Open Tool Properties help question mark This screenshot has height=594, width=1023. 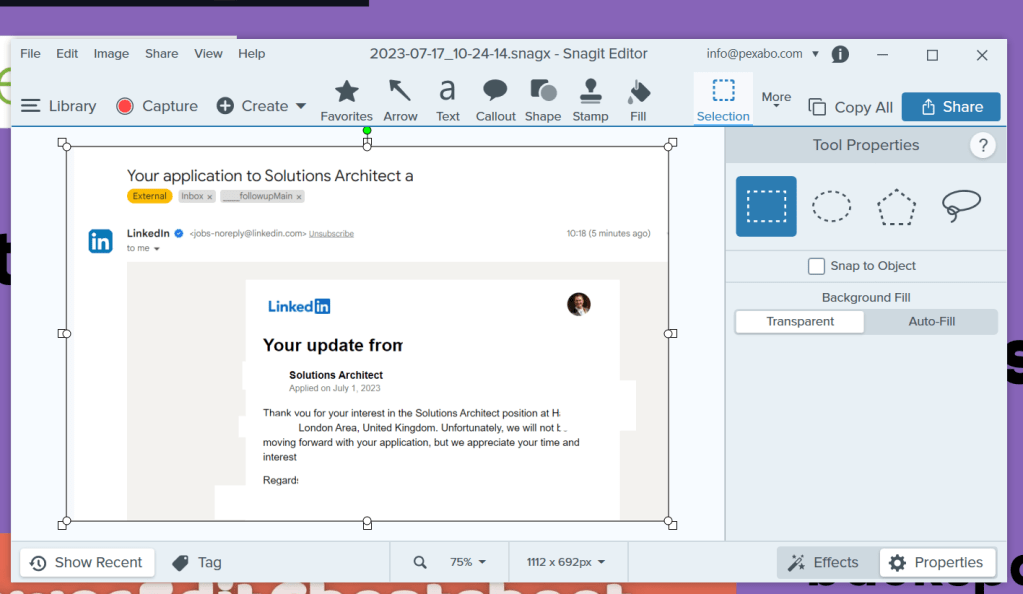tap(983, 145)
